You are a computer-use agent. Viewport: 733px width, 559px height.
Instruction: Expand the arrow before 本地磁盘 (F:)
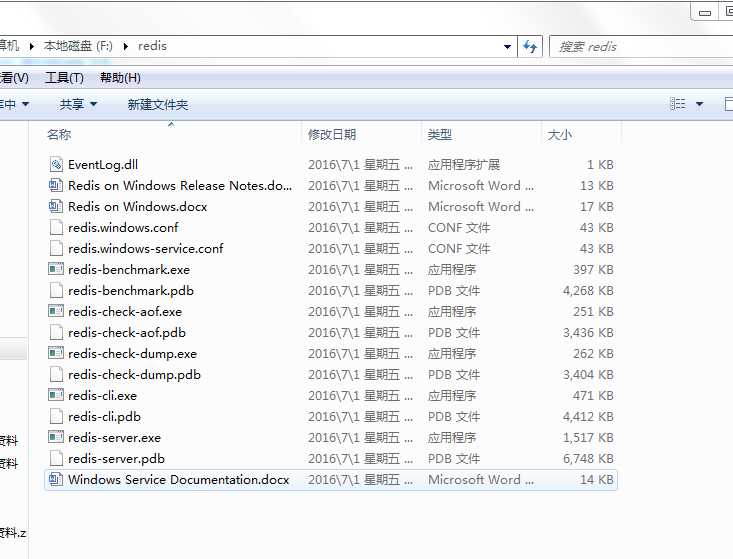coord(32,46)
